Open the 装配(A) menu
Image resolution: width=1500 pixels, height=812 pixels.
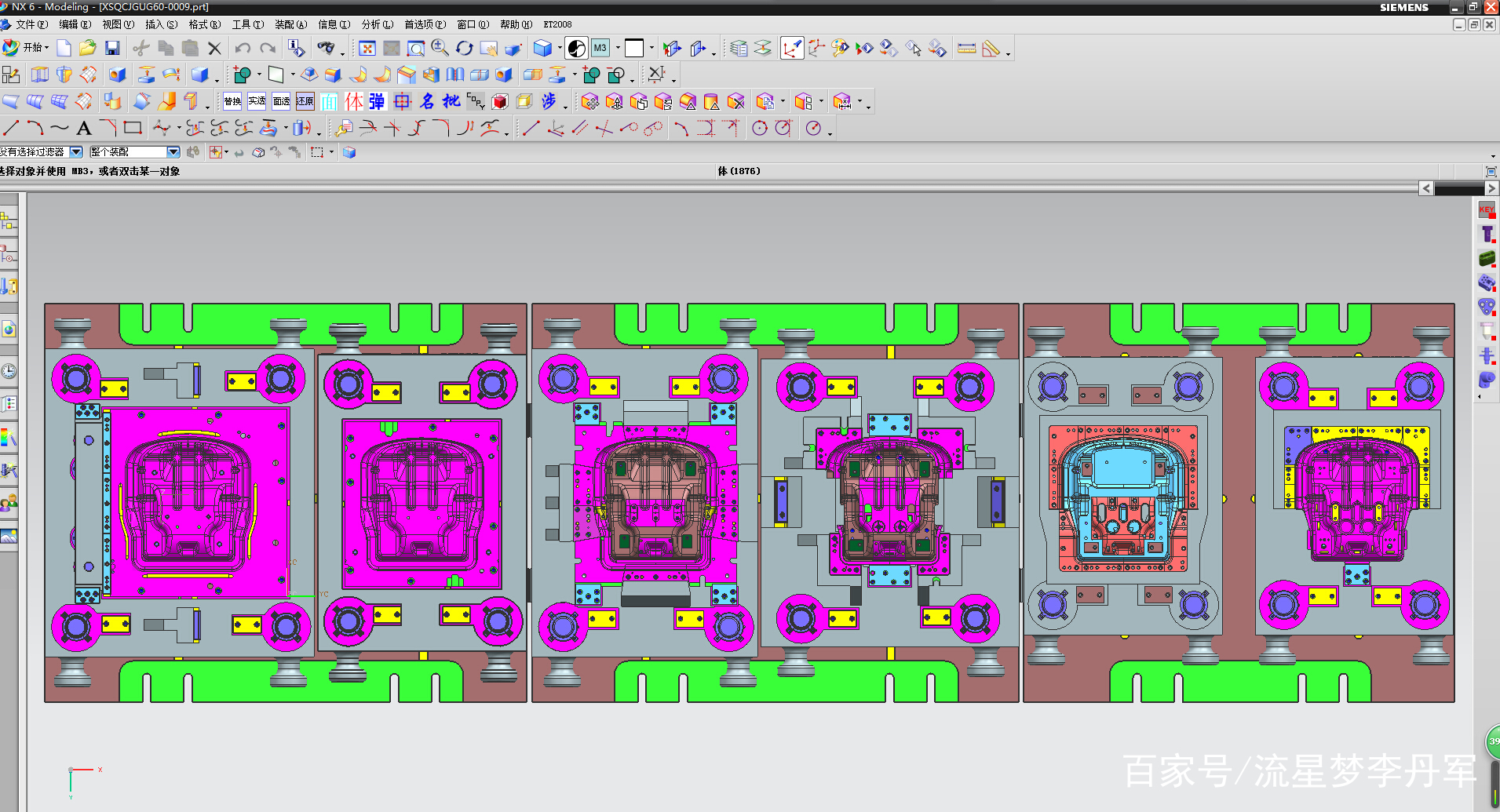290,24
